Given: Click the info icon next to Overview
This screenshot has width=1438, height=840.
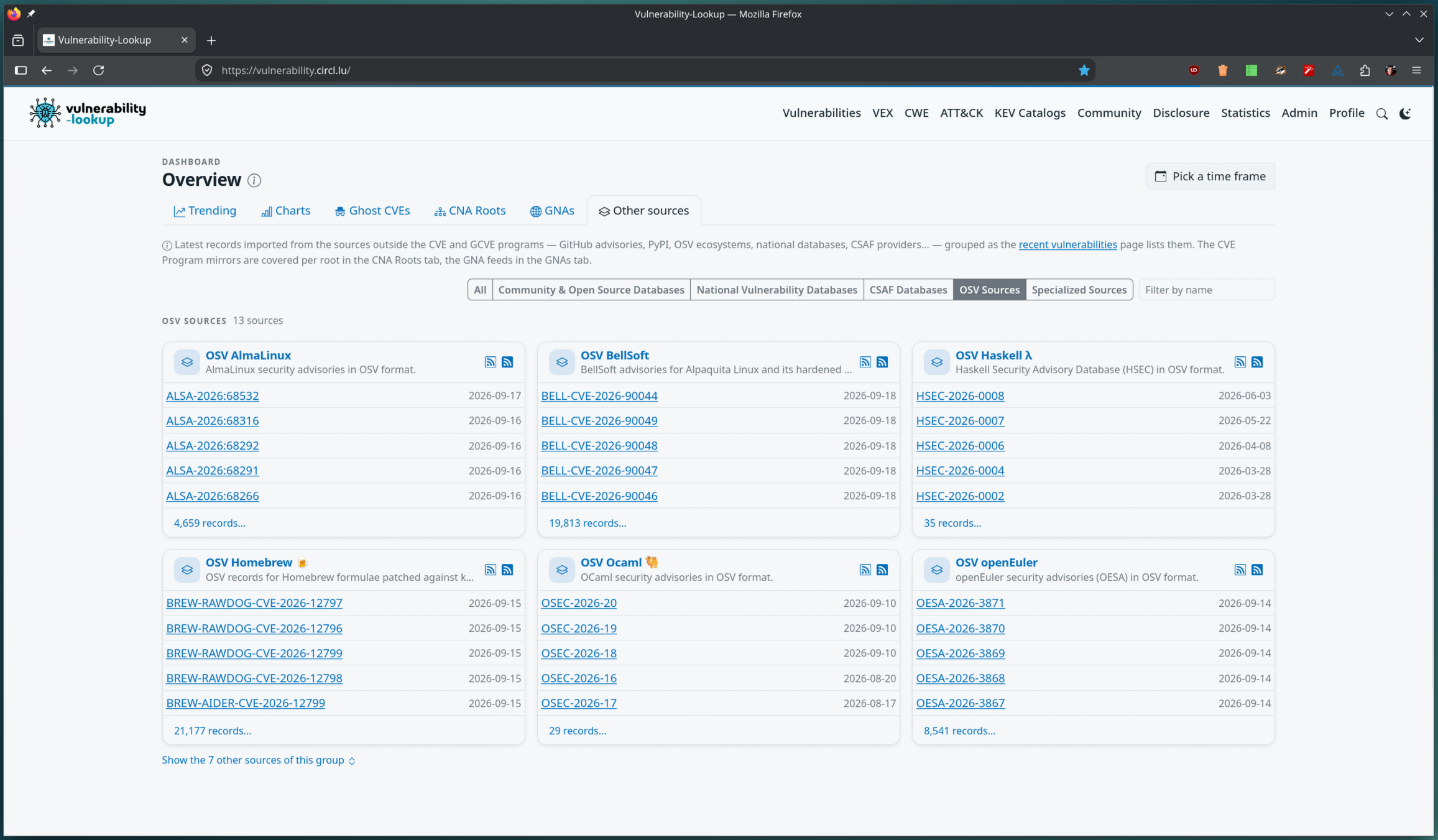Looking at the screenshot, I should [254, 180].
